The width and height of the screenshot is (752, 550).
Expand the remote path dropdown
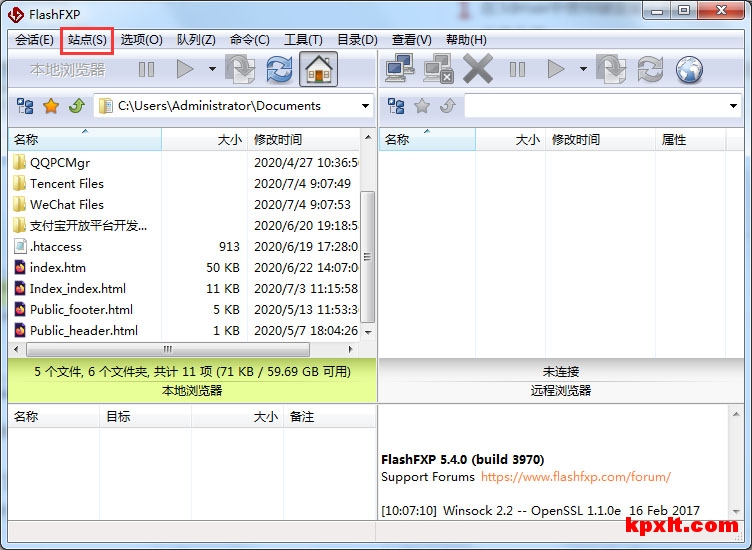(x=734, y=106)
